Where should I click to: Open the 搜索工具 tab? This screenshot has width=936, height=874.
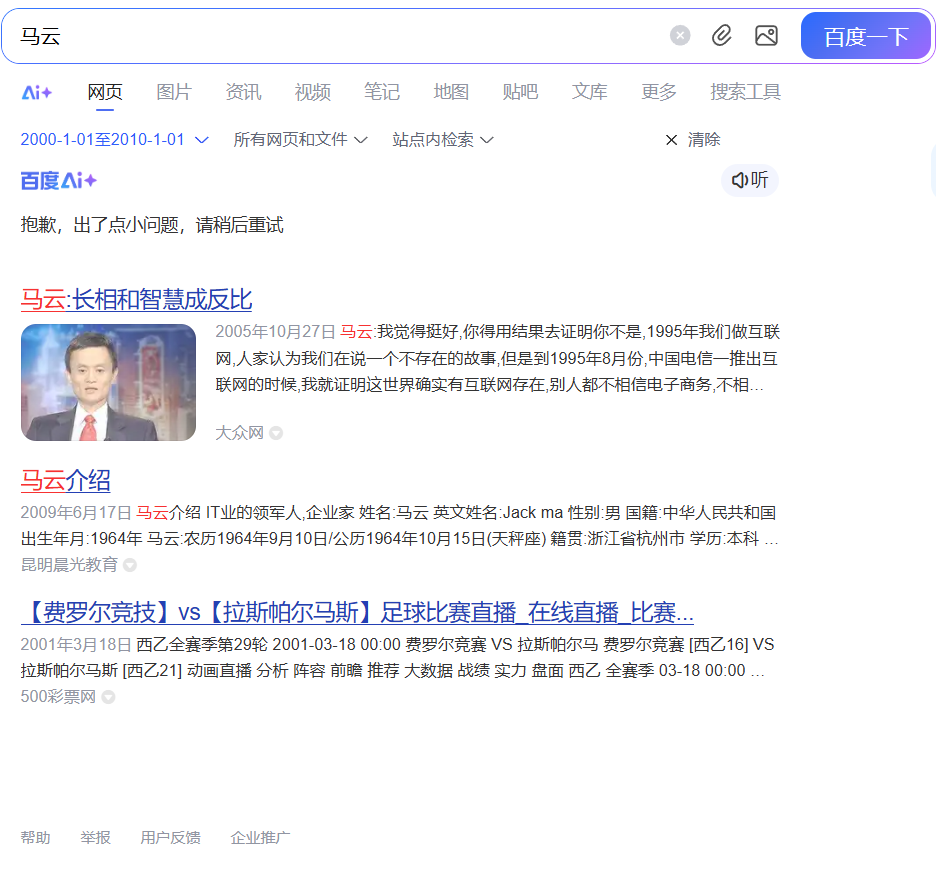pyautogui.click(x=745, y=92)
